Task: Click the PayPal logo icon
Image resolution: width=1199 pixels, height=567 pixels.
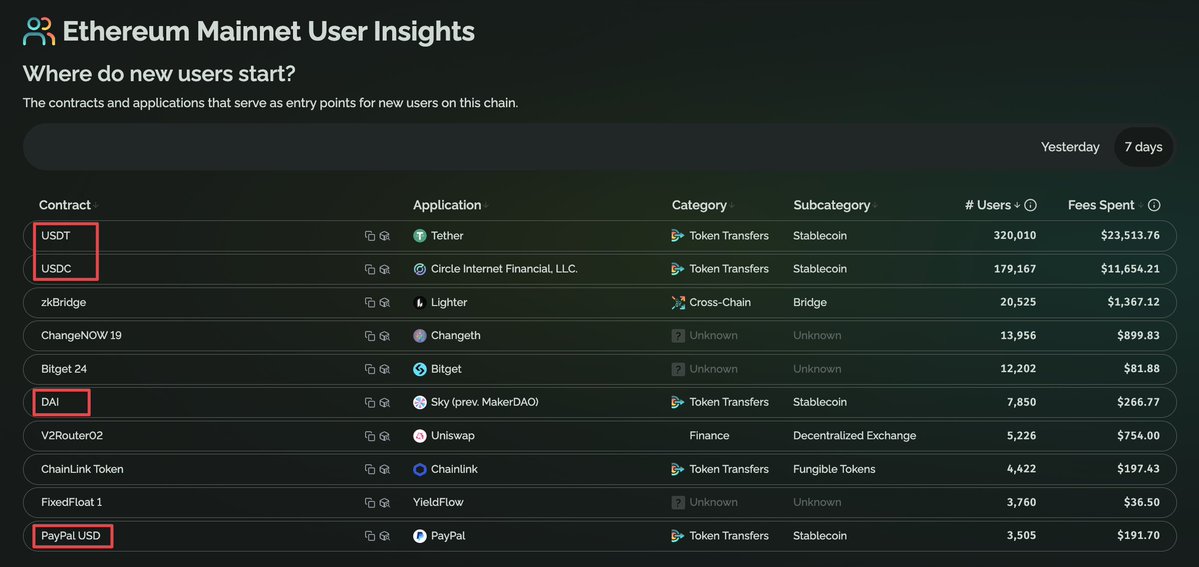Action: [420, 536]
